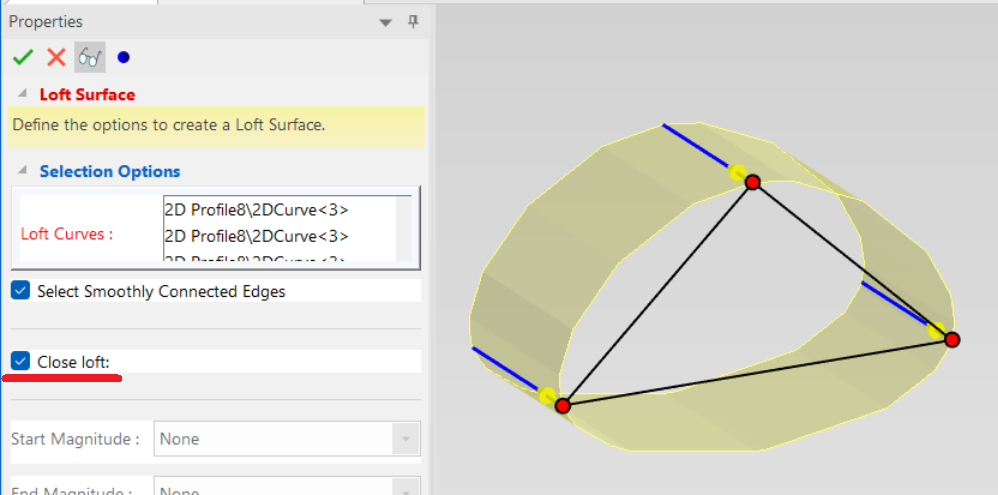Viewport: 998px width, 495px height.
Task: Click the blue dot icon in Properties toolbar
Action: pos(123,57)
